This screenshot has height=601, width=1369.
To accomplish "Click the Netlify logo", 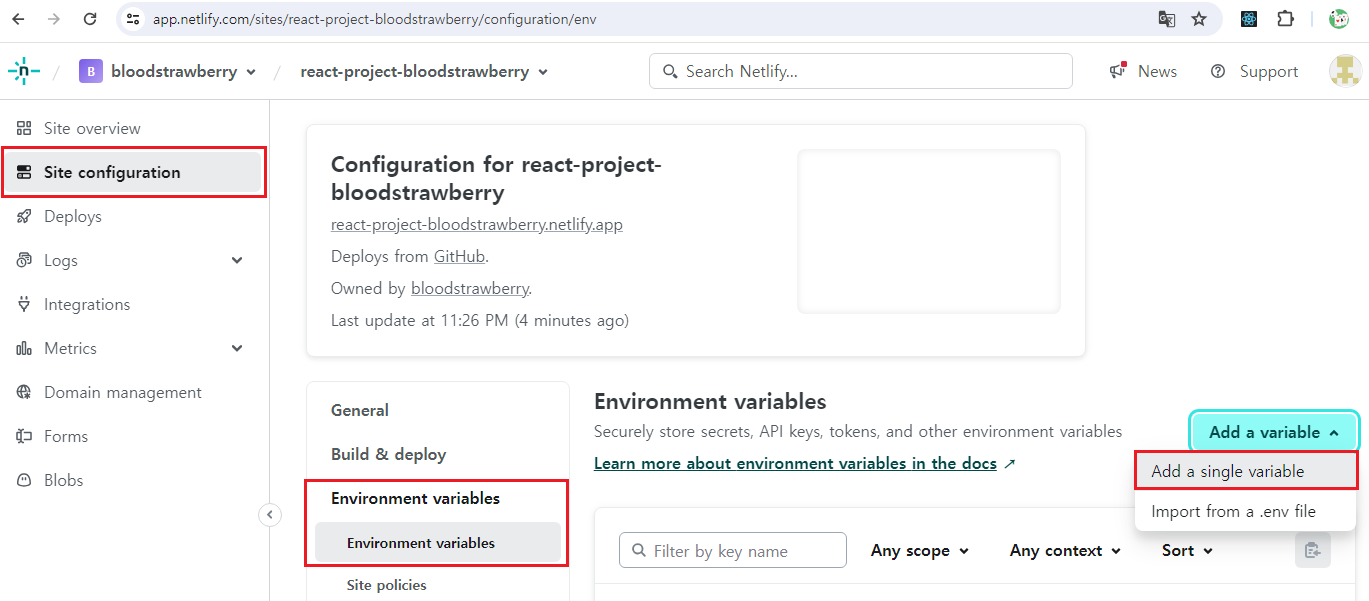I will tap(24, 71).
